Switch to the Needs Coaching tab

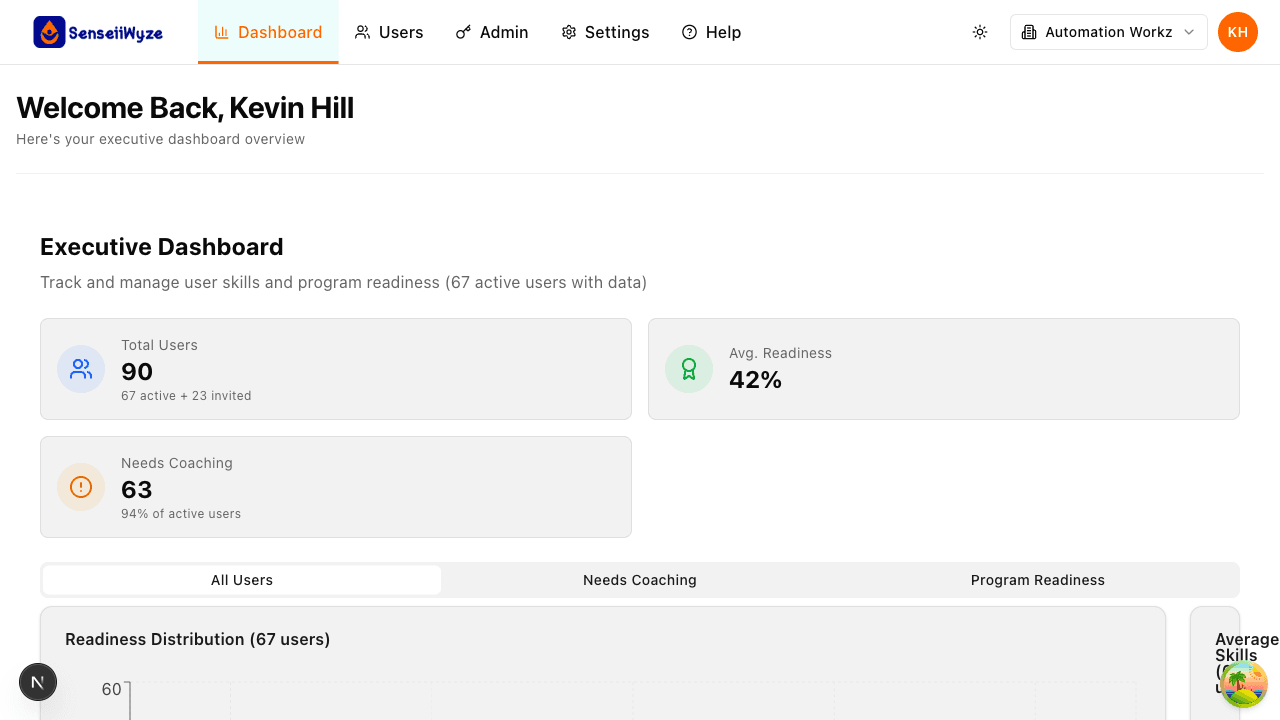640,580
